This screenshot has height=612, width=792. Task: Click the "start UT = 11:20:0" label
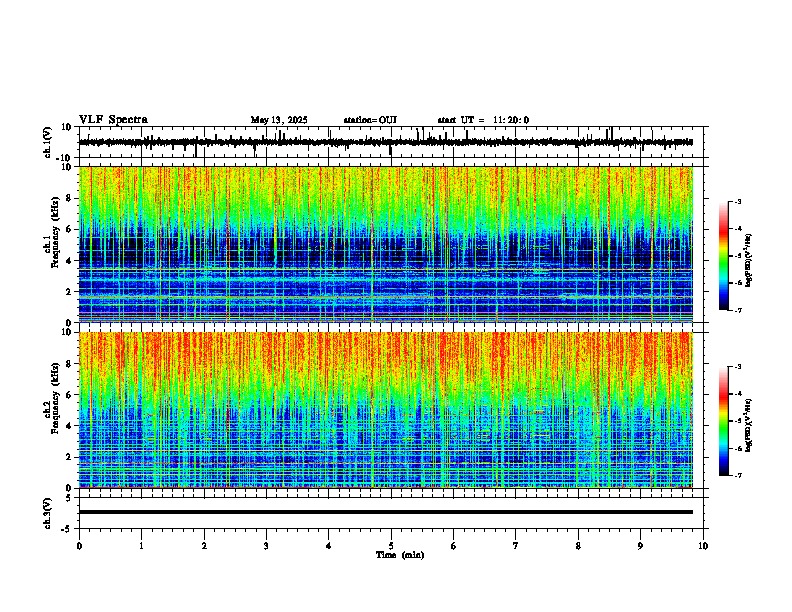tap(483, 120)
